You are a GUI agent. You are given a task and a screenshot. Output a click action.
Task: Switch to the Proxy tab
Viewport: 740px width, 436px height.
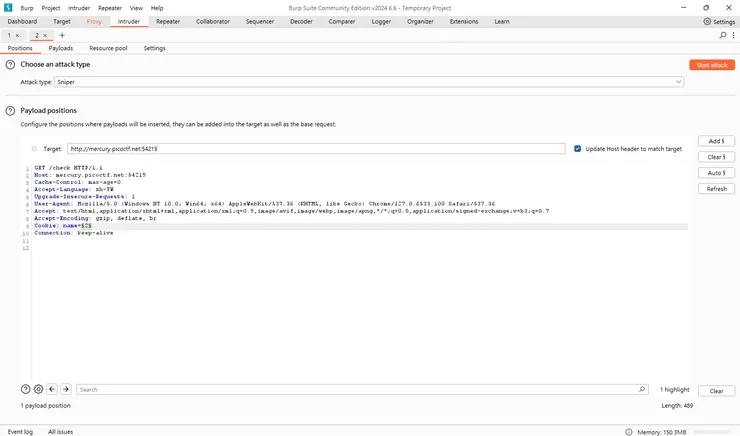(x=94, y=22)
